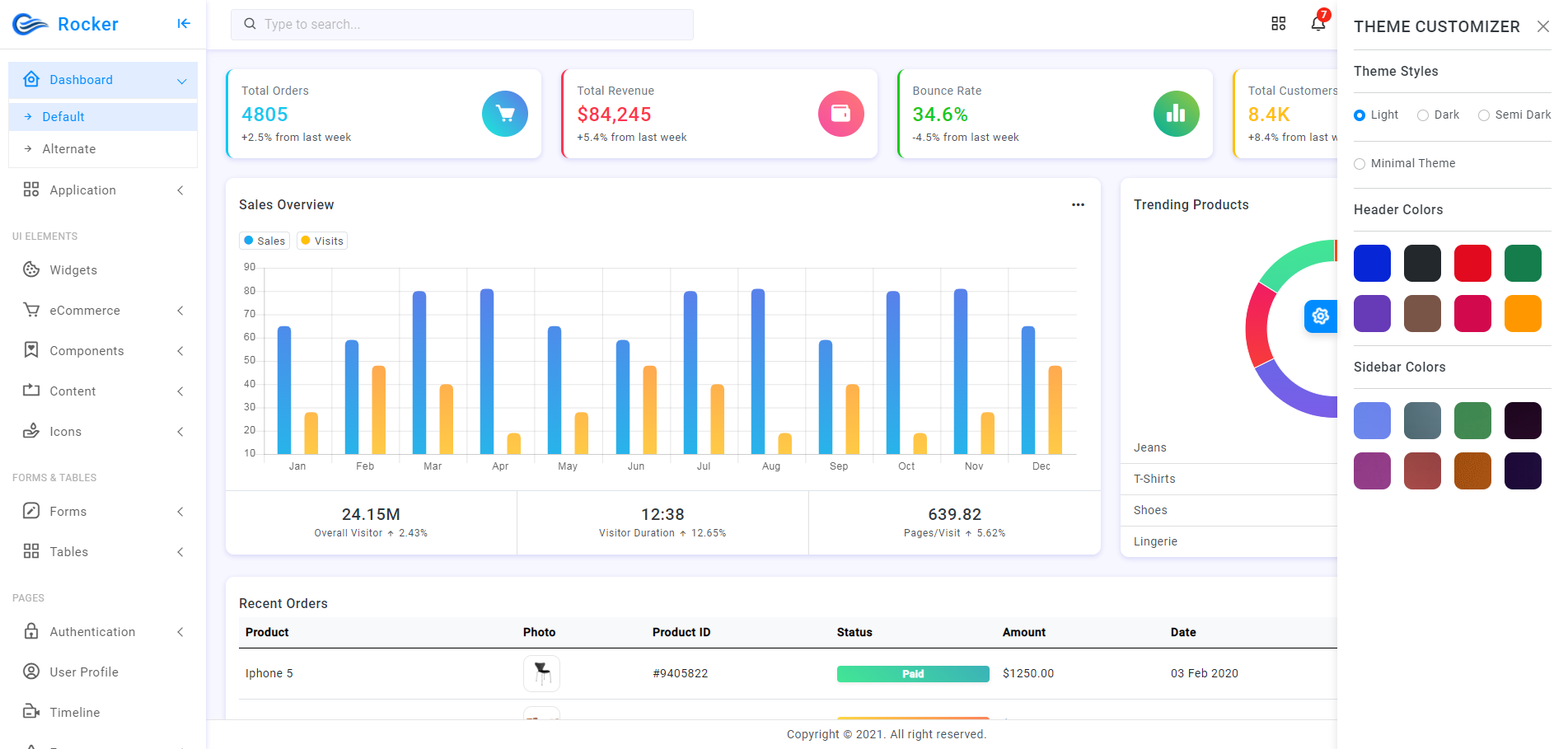Select the Dark theme radio button
This screenshot has width=1568, height=749.
click(1423, 115)
